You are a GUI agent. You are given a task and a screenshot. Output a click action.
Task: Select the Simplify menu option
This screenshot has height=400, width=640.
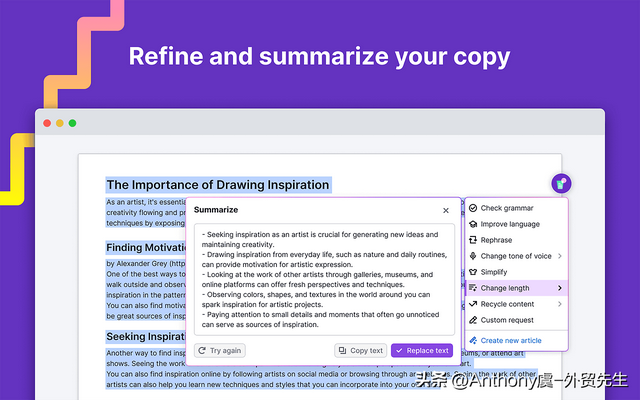click(516, 272)
